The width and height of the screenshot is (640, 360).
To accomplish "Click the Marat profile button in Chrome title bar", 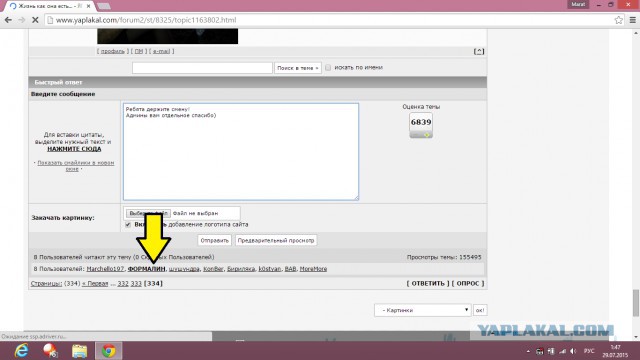I will 578,4.
